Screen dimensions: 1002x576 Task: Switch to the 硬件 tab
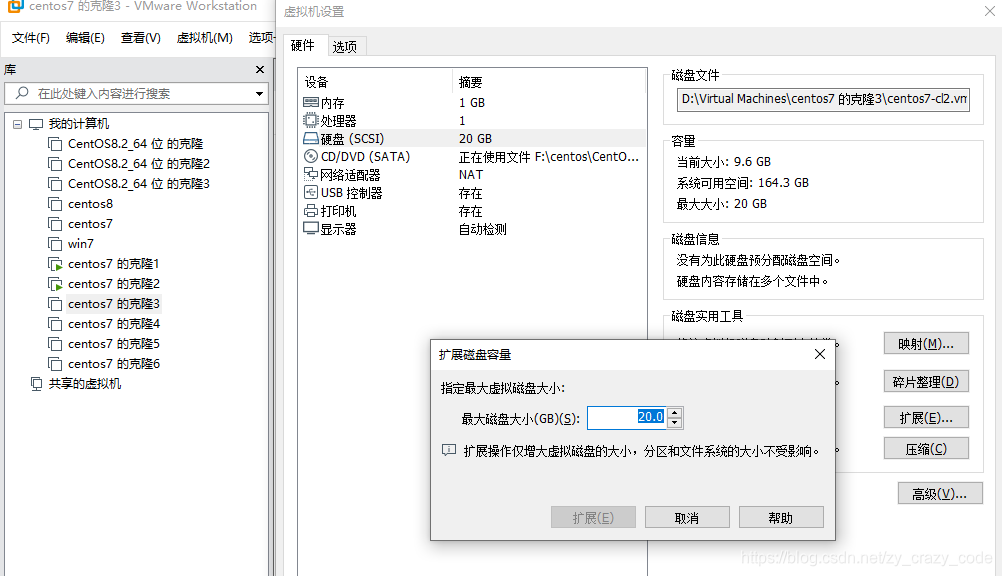point(303,45)
